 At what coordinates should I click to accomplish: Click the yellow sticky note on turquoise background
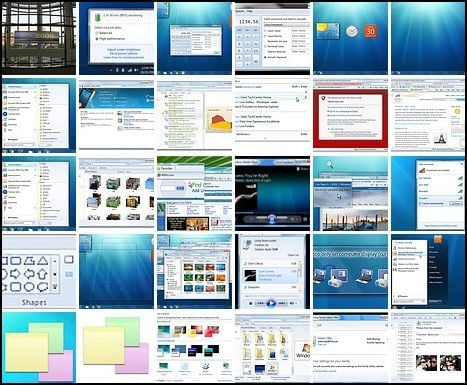27,353
